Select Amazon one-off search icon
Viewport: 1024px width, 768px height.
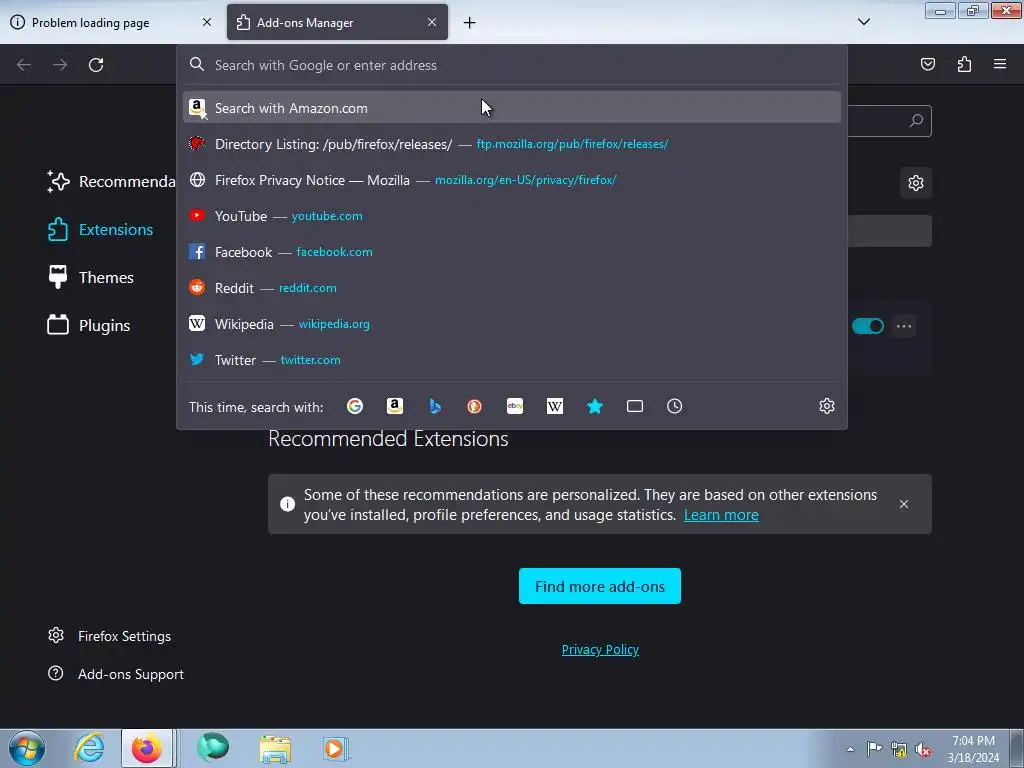(x=394, y=406)
